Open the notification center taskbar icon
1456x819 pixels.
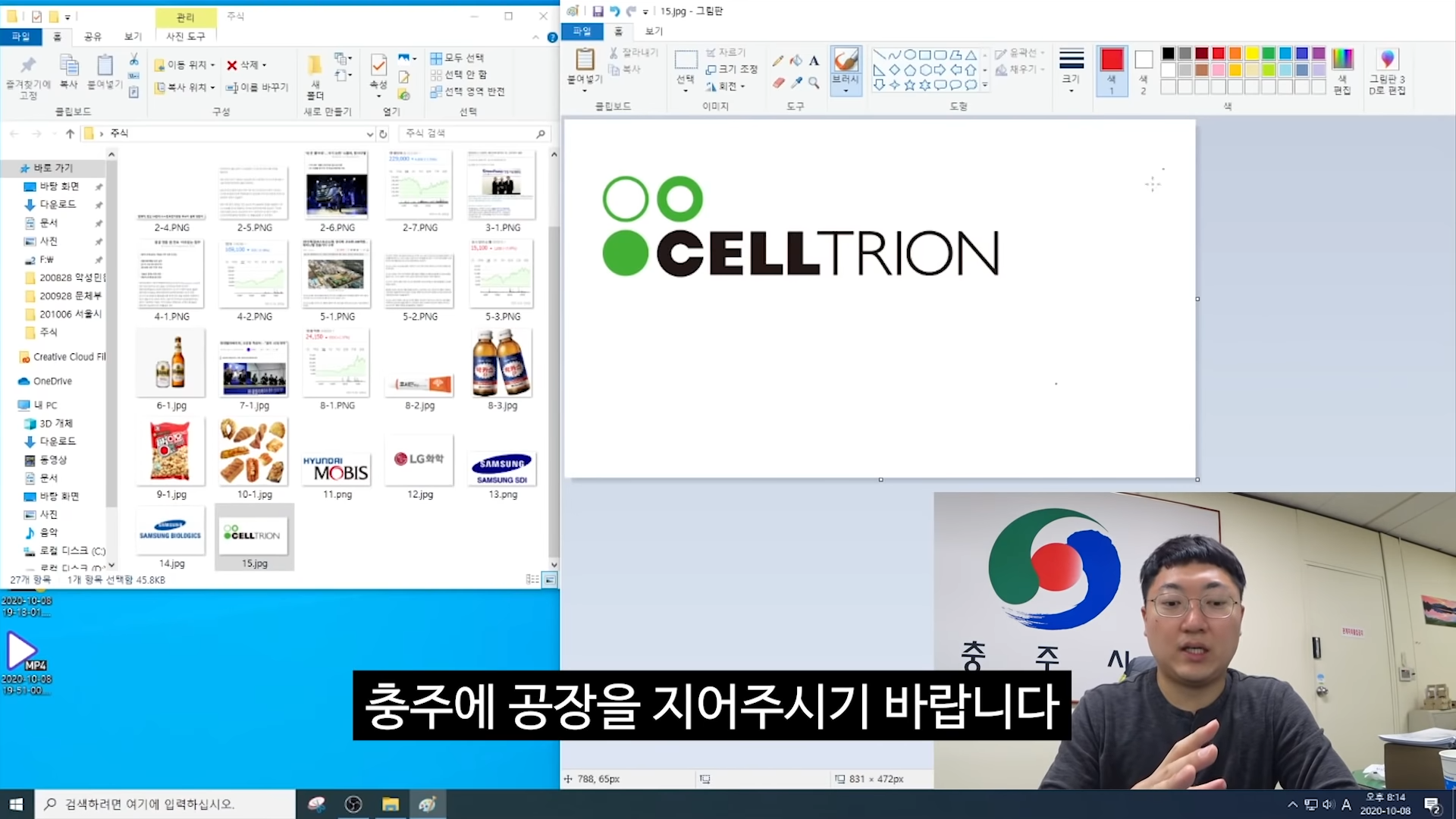1432,805
